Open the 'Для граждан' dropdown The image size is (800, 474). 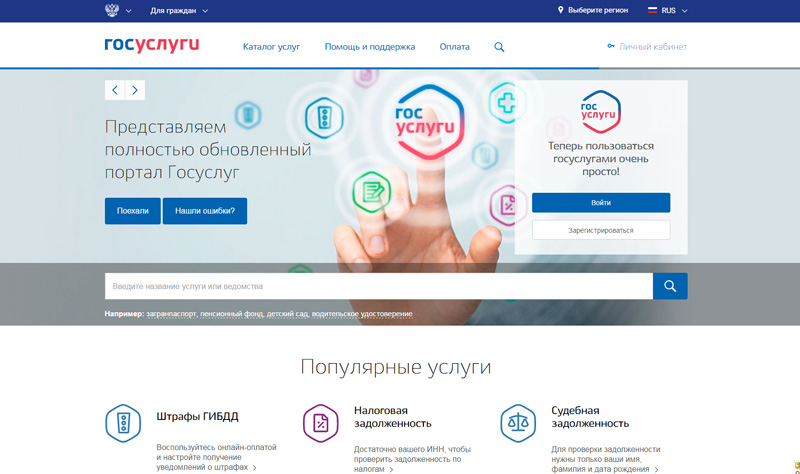click(x=179, y=11)
